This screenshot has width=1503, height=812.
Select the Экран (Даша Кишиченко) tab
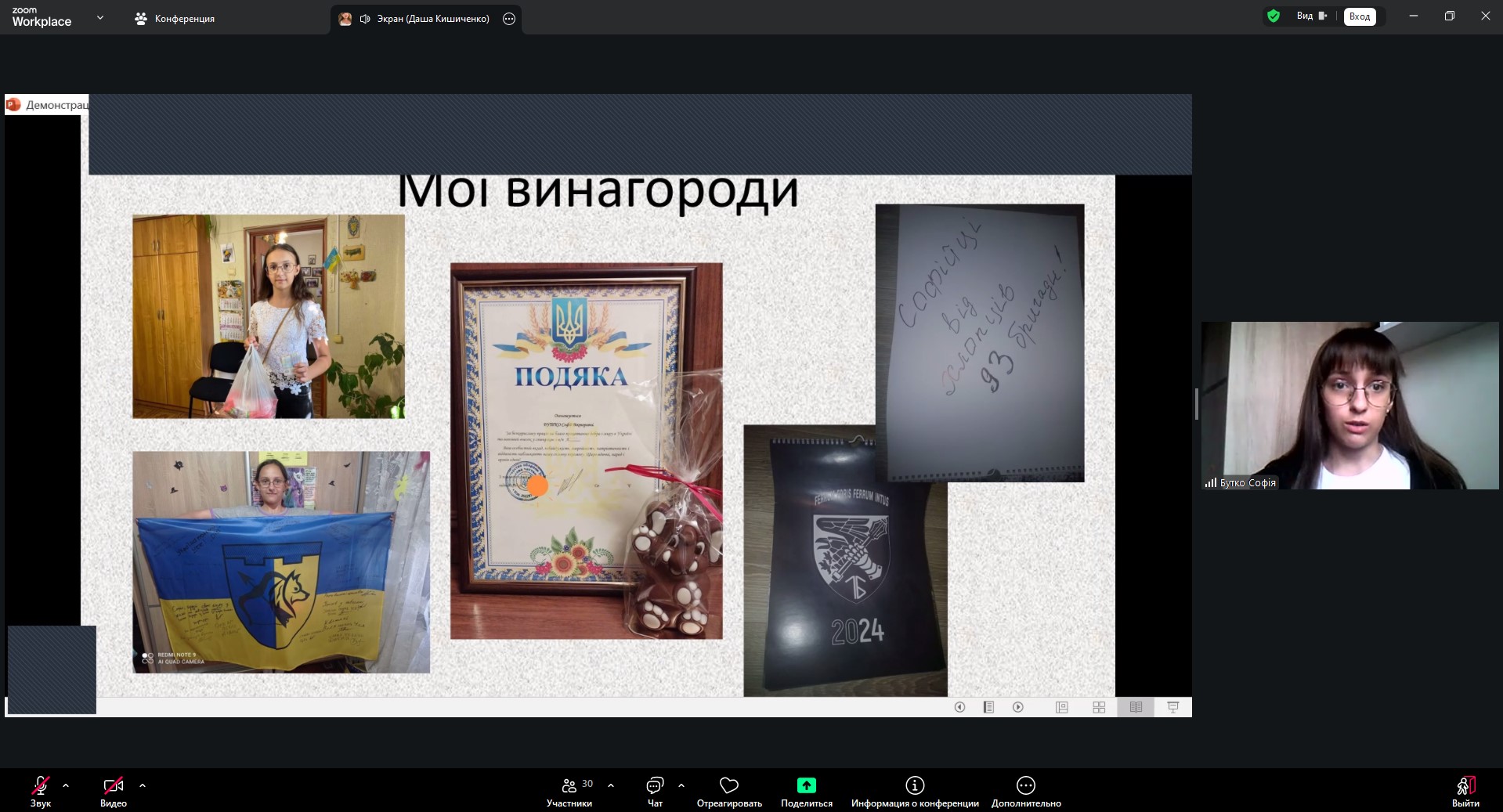tap(423, 19)
